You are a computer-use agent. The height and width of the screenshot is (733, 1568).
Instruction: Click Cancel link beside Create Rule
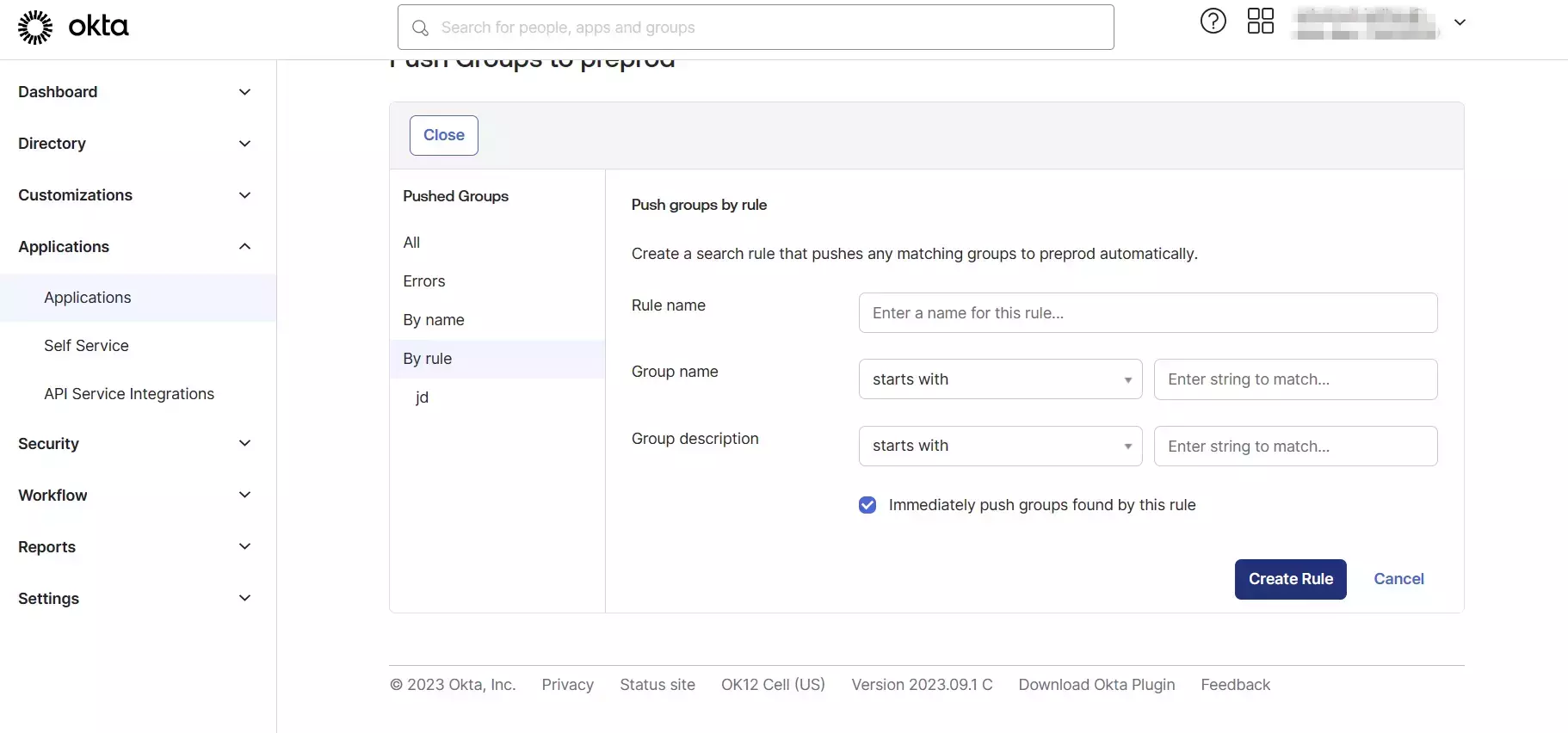click(1398, 579)
